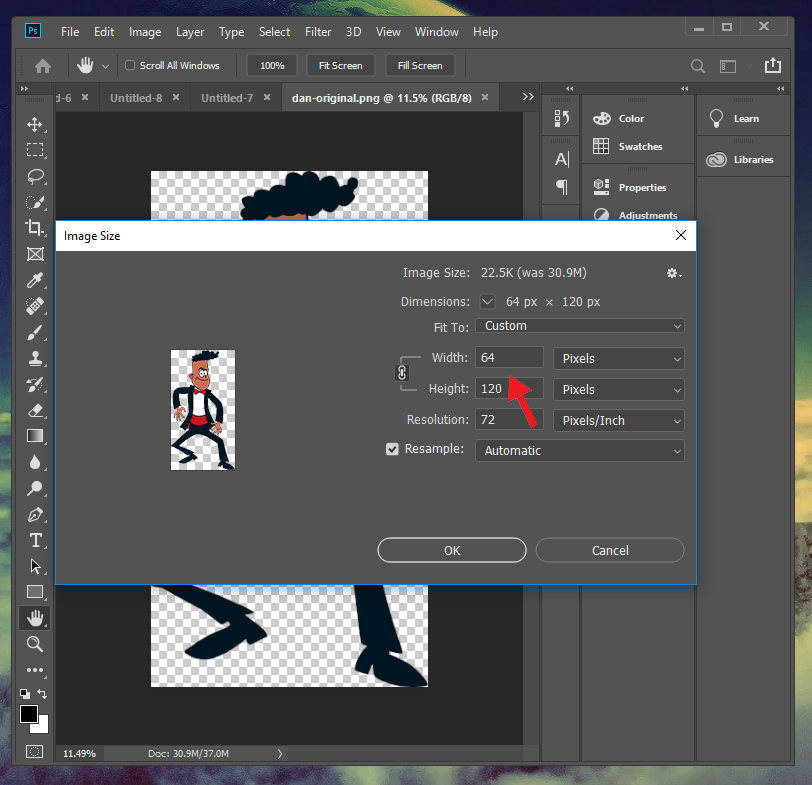Viewport: 812px width, 785px height.
Task: Open the Filter menu
Action: click(318, 32)
